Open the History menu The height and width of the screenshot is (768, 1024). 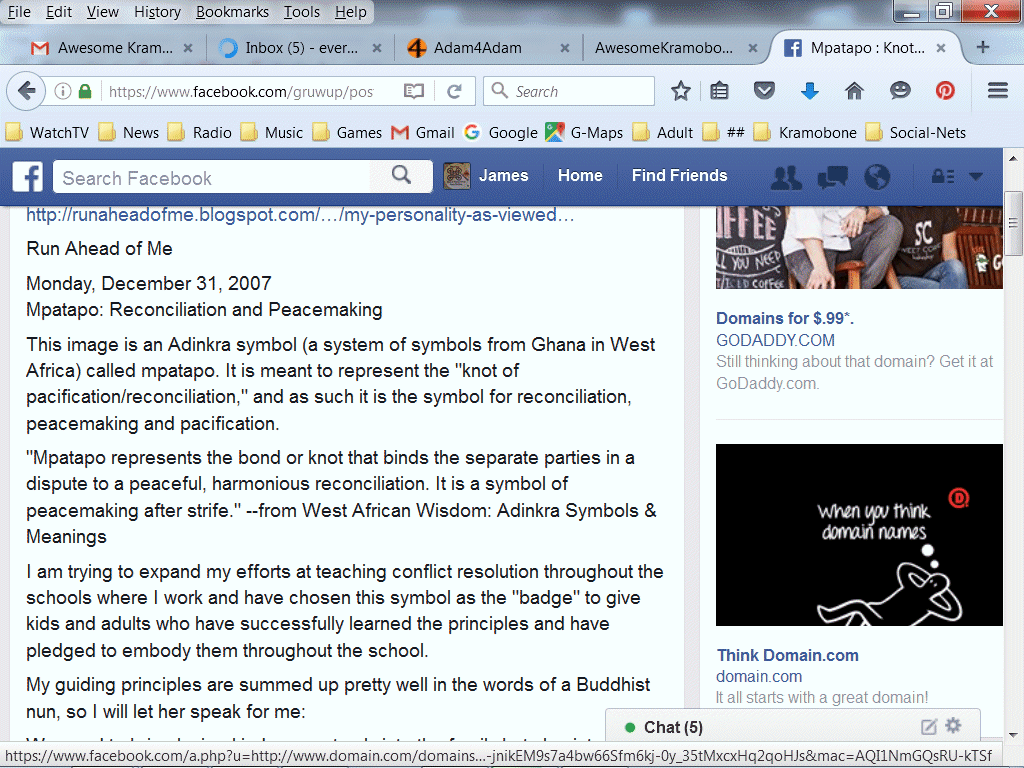(157, 12)
